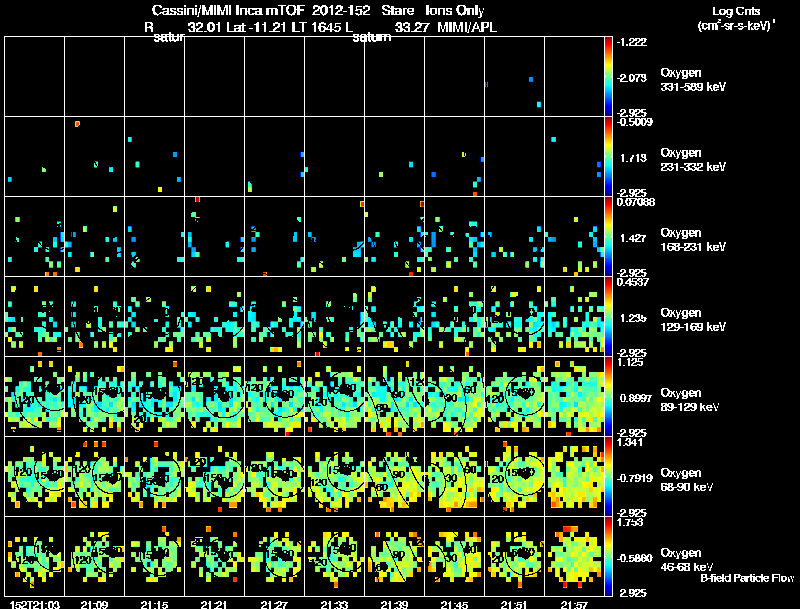Select the 21:03 thumbnail in 89-129 keV row
The height and width of the screenshot is (609, 800).
35,396
